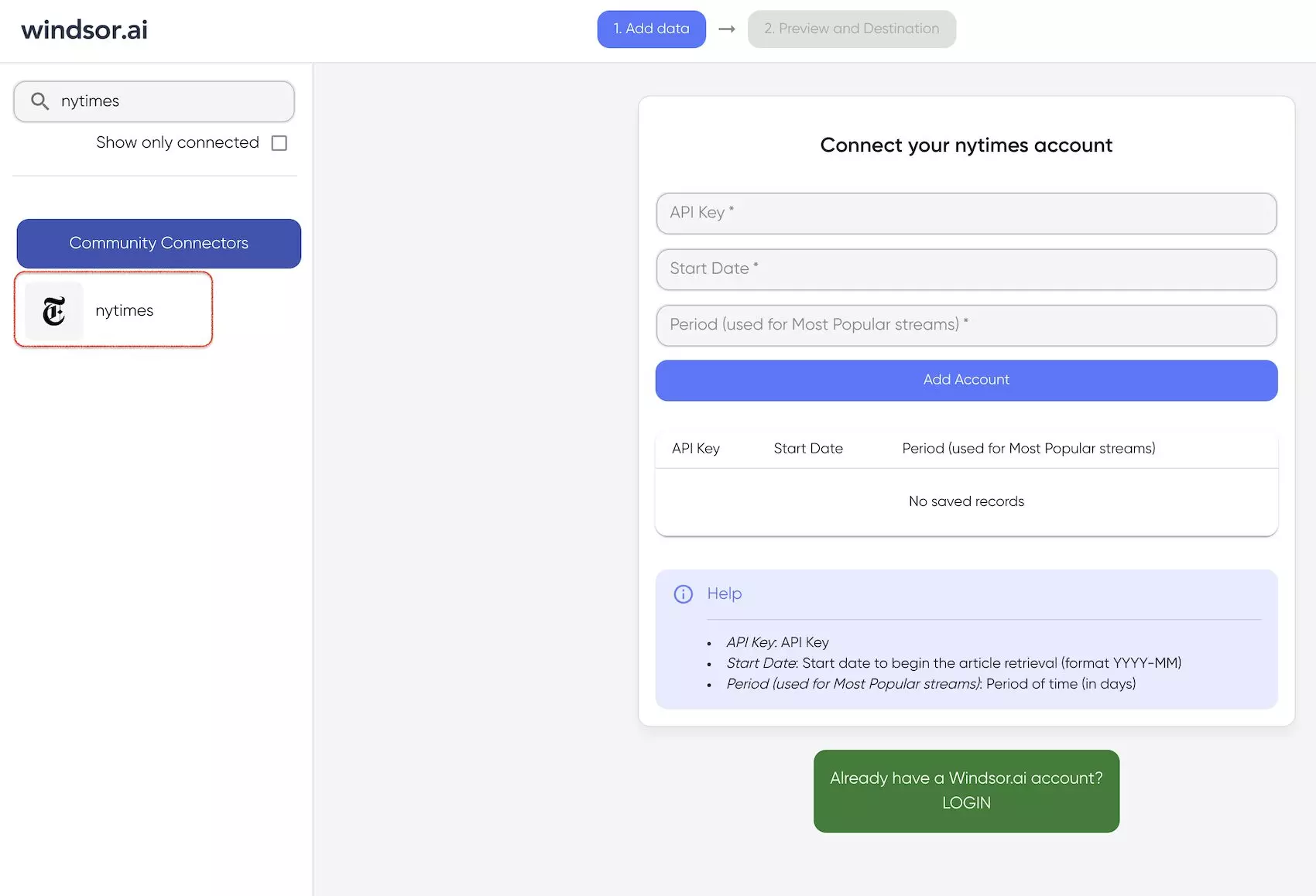Click the API Key table column header
This screenshot has width=1316, height=896.
(x=696, y=449)
